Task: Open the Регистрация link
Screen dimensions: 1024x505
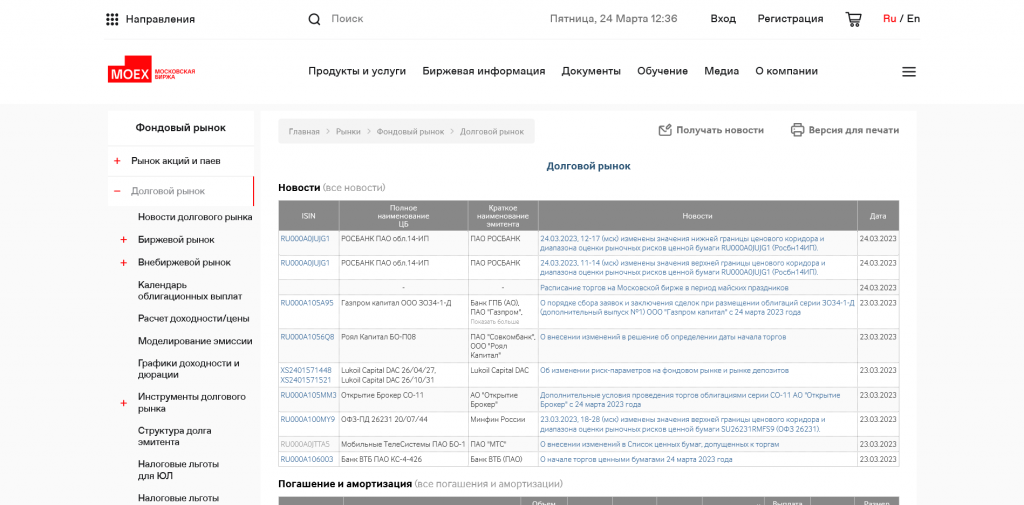Action: click(x=790, y=19)
